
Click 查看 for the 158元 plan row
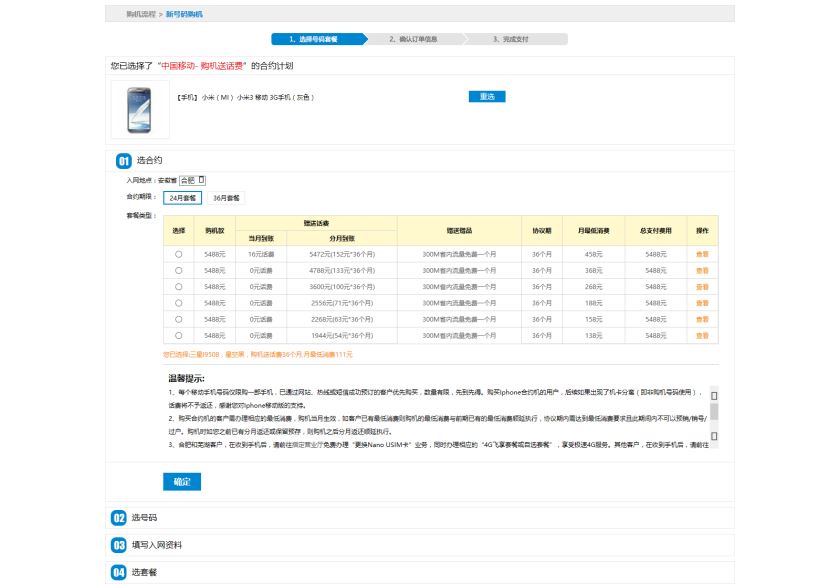point(702,319)
